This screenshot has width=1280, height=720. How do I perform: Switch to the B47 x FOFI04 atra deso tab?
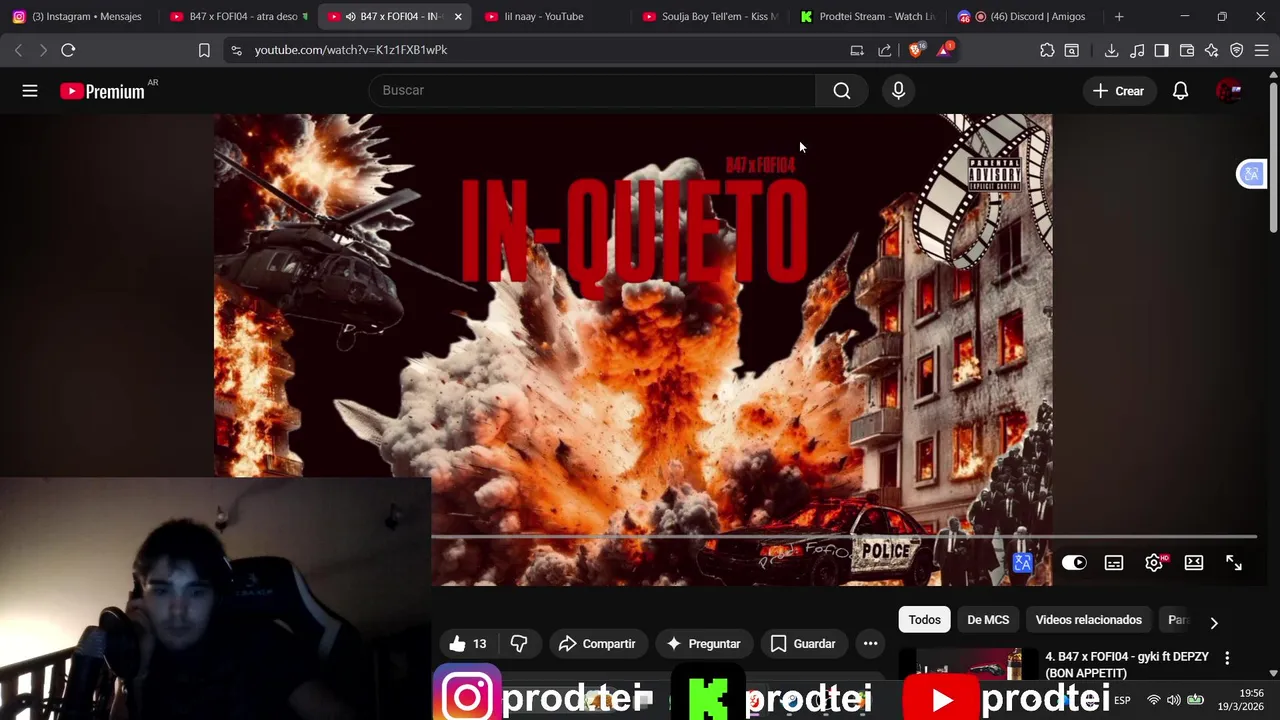click(240, 16)
